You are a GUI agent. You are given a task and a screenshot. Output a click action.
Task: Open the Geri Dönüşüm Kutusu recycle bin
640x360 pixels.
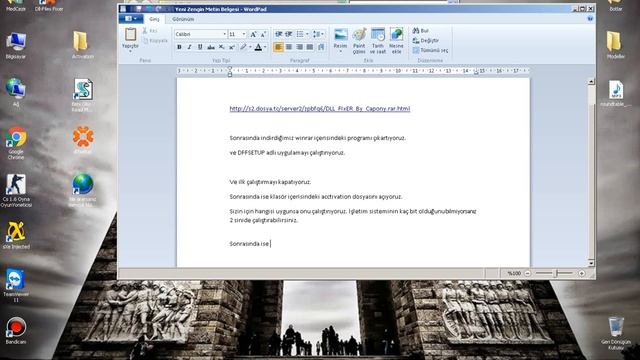[615, 333]
